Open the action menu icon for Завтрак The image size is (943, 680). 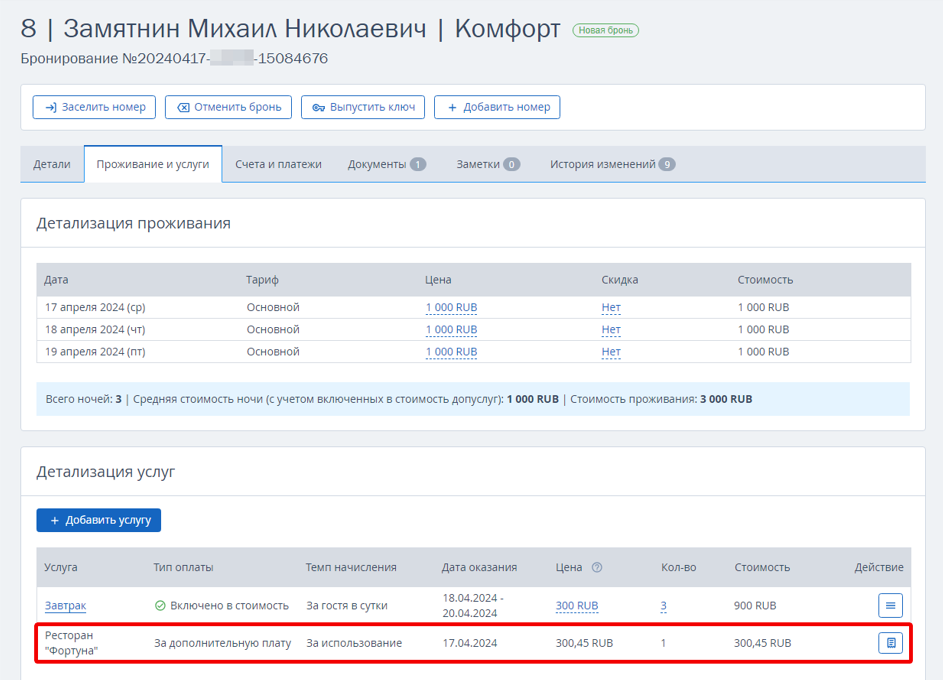tap(890, 605)
